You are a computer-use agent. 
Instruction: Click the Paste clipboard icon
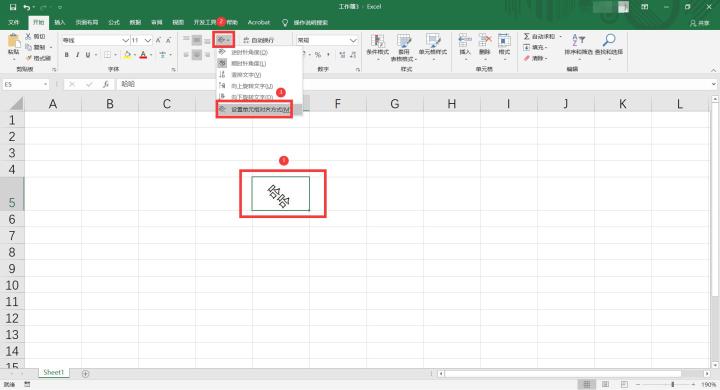[14, 41]
